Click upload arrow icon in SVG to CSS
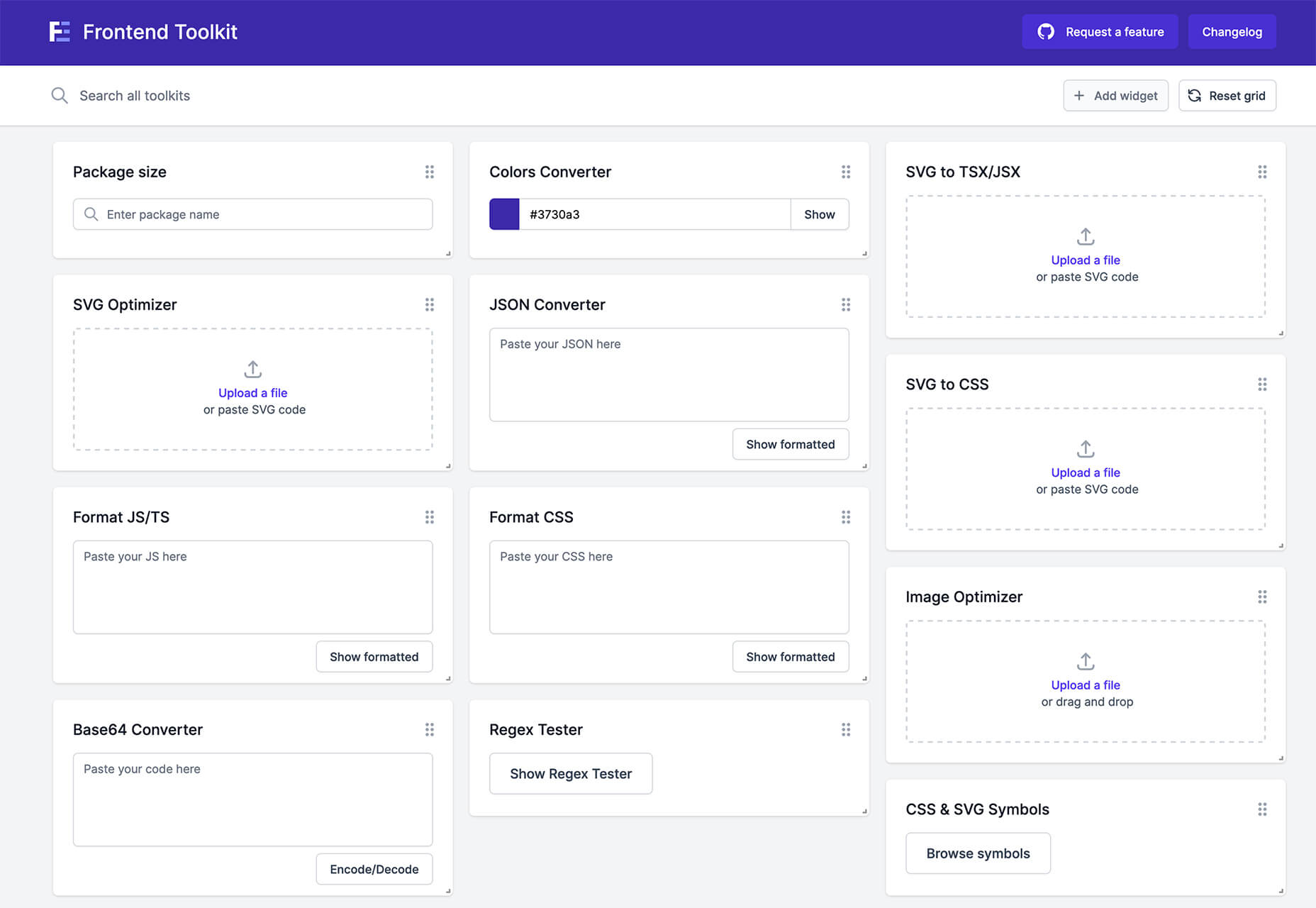 click(x=1086, y=449)
